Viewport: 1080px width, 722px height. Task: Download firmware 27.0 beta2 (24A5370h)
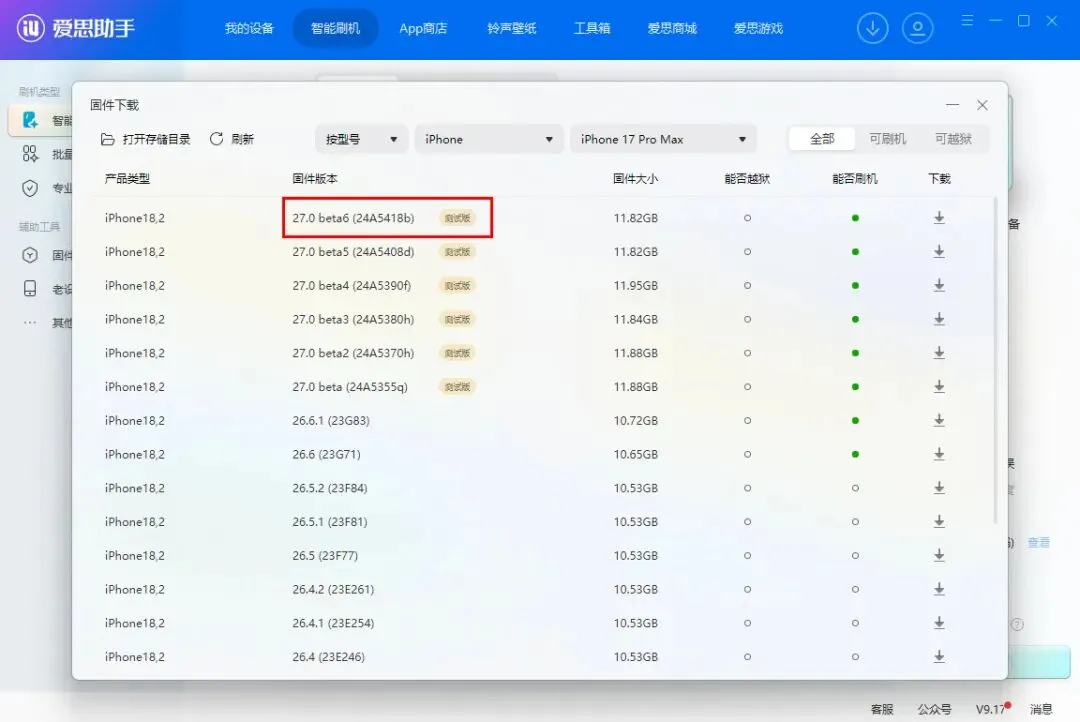(x=939, y=353)
